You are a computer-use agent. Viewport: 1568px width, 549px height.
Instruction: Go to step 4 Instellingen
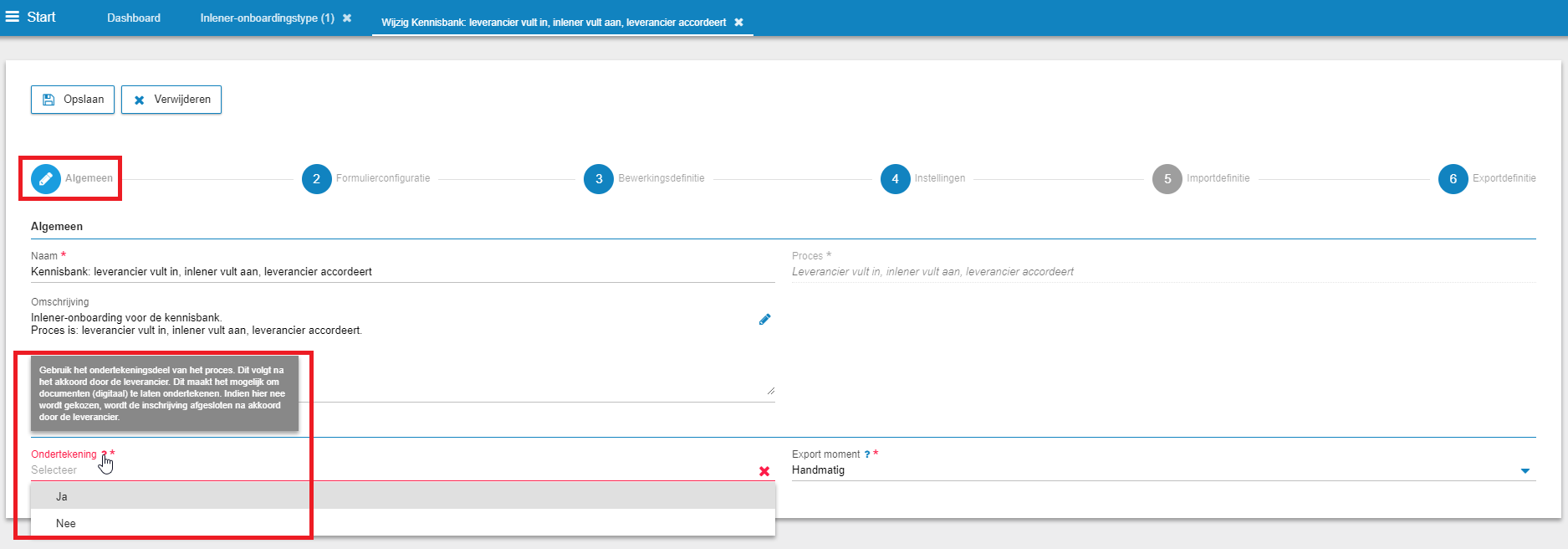895,178
